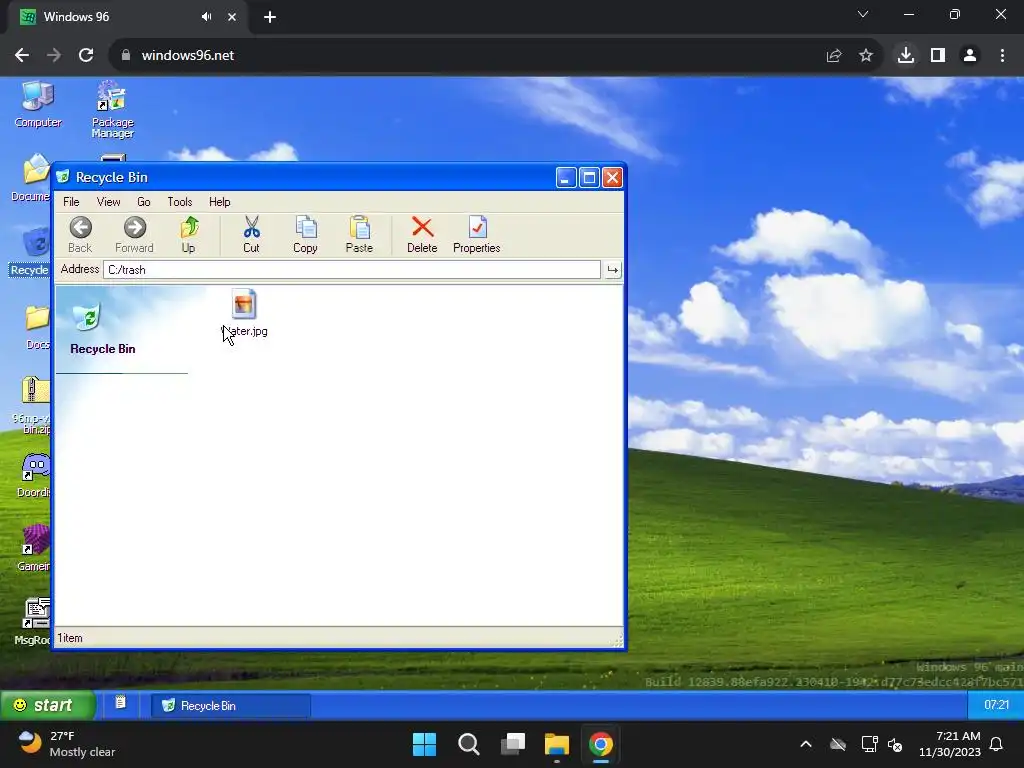Click the Copy toolbar icon
This screenshot has width=1024, height=768.
tap(305, 234)
